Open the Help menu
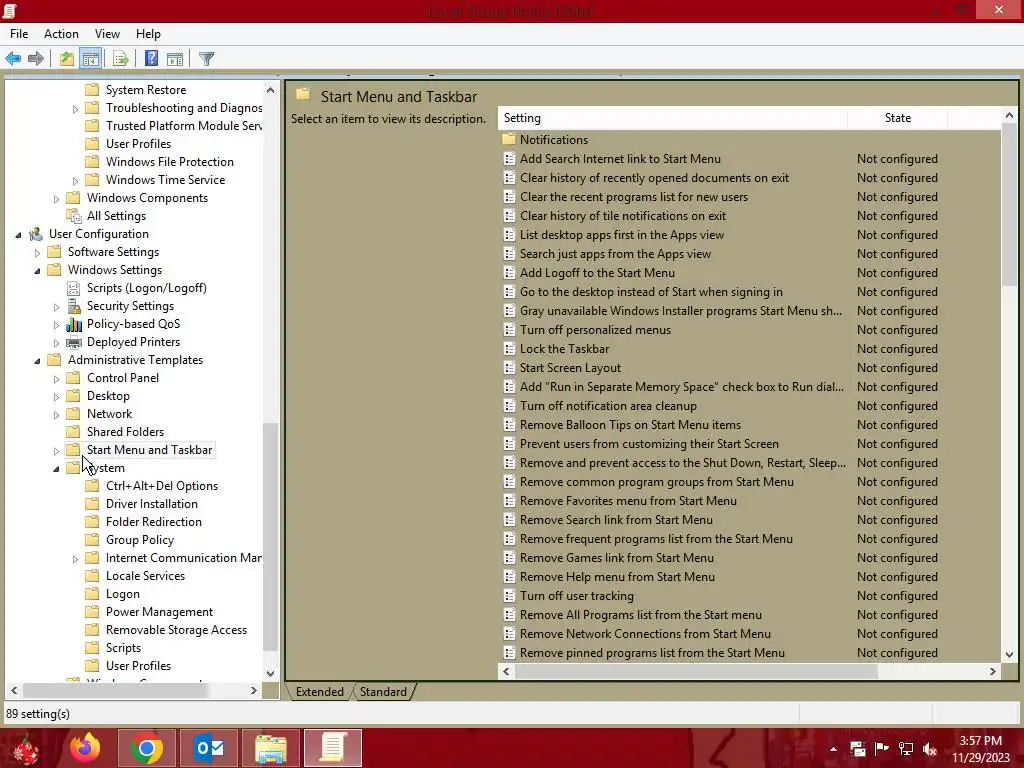 [x=148, y=34]
